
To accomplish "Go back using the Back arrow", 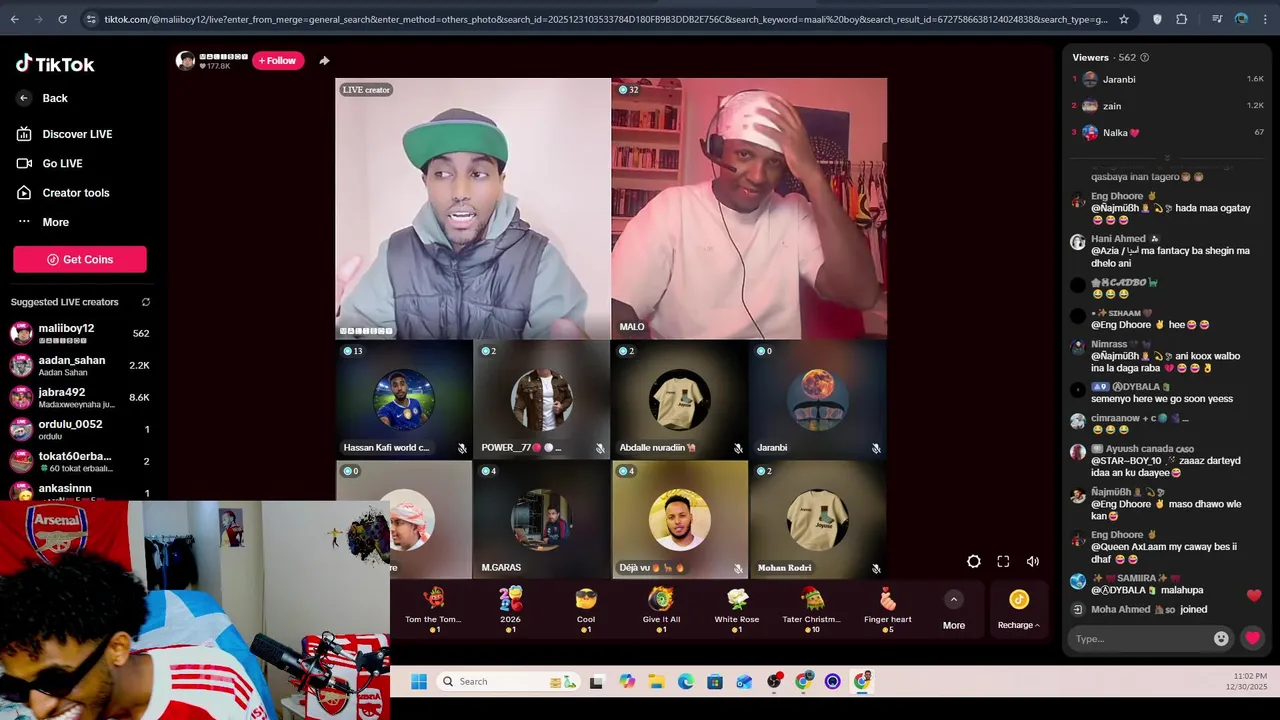I will point(24,98).
